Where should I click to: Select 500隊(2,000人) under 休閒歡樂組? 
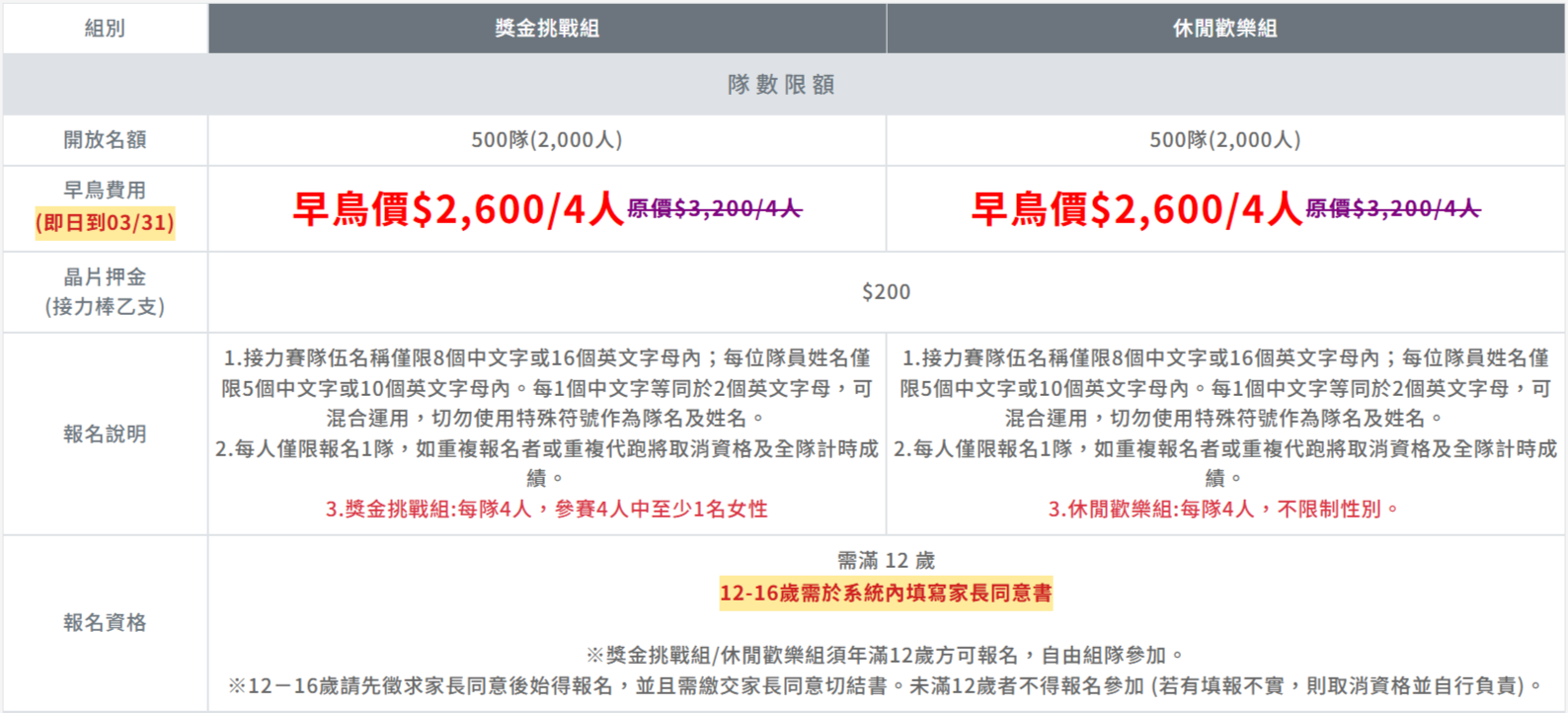click(x=1225, y=140)
